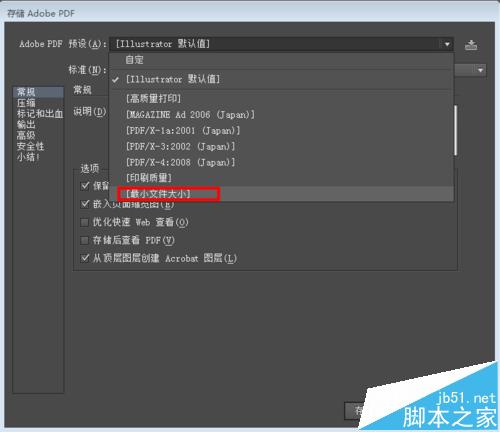Enable 优化快速 Web 查看 checkbox

coord(85,222)
